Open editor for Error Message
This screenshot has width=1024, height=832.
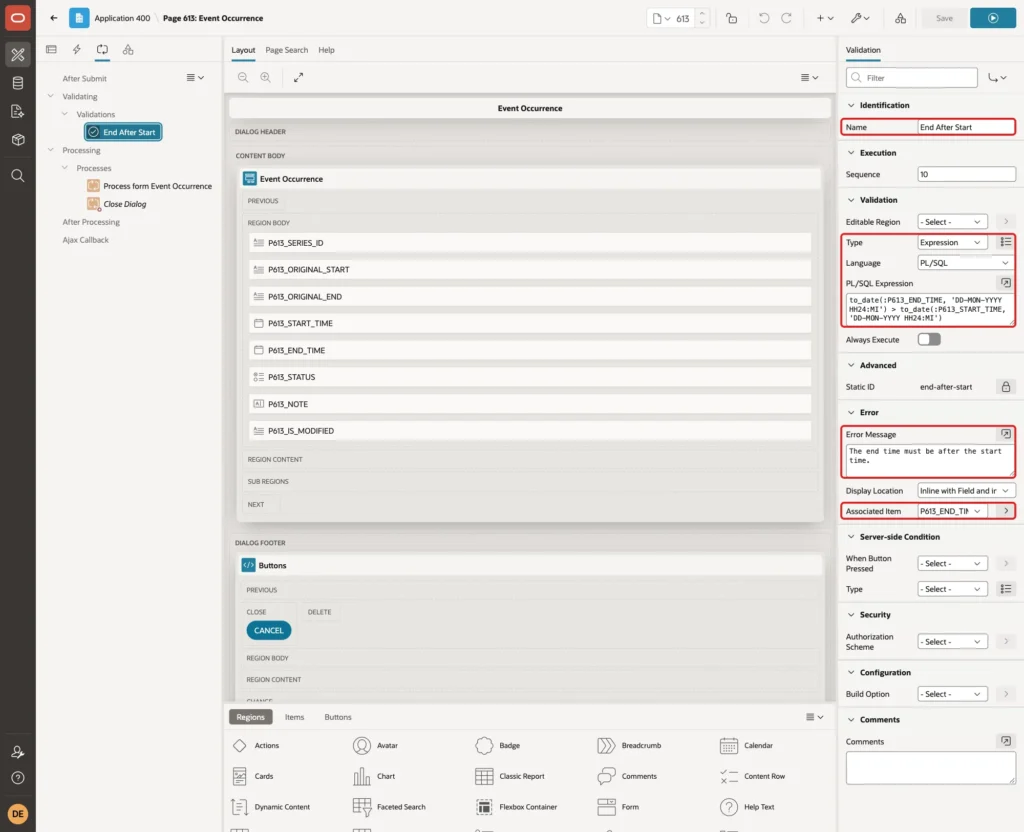[x=1006, y=434]
